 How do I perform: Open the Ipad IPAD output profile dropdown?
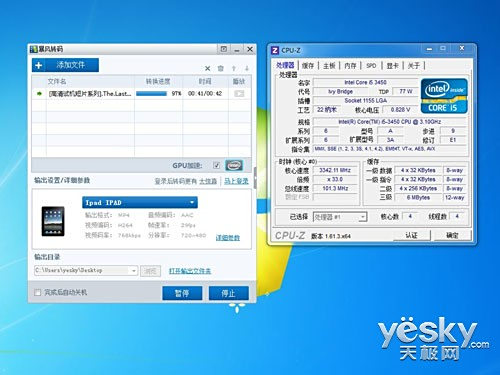pos(140,202)
